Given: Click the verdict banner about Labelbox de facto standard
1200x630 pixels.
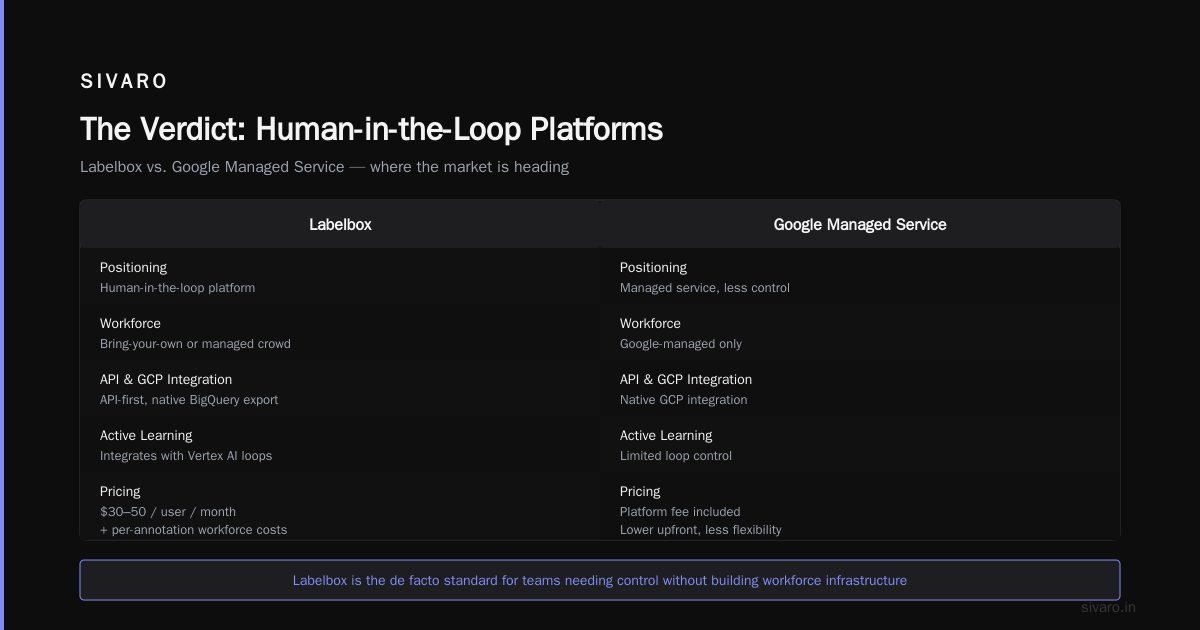Looking at the screenshot, I should [600, 580].
